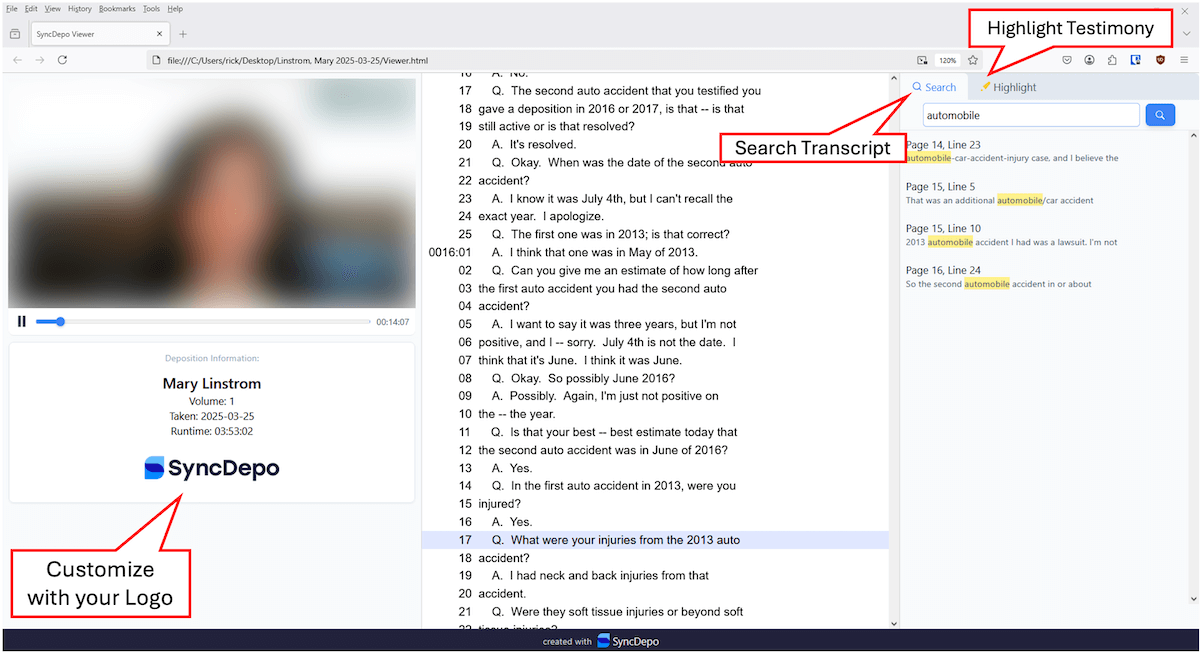Open the Tools menu
Image resolution: width=1200 pixels, height=653 pixels.
pos(151,8)
